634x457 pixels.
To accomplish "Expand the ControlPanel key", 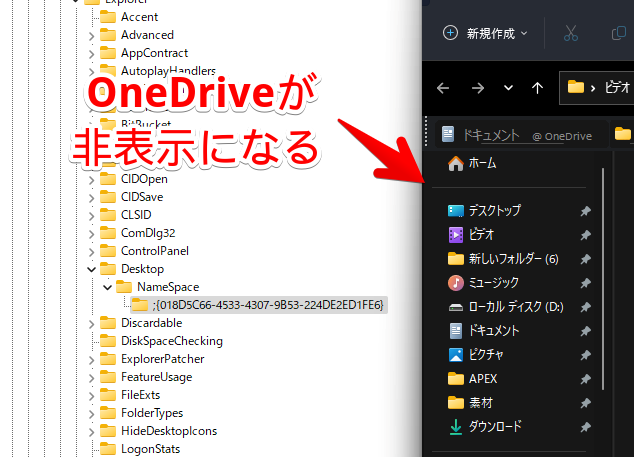I will coord(92,252).
